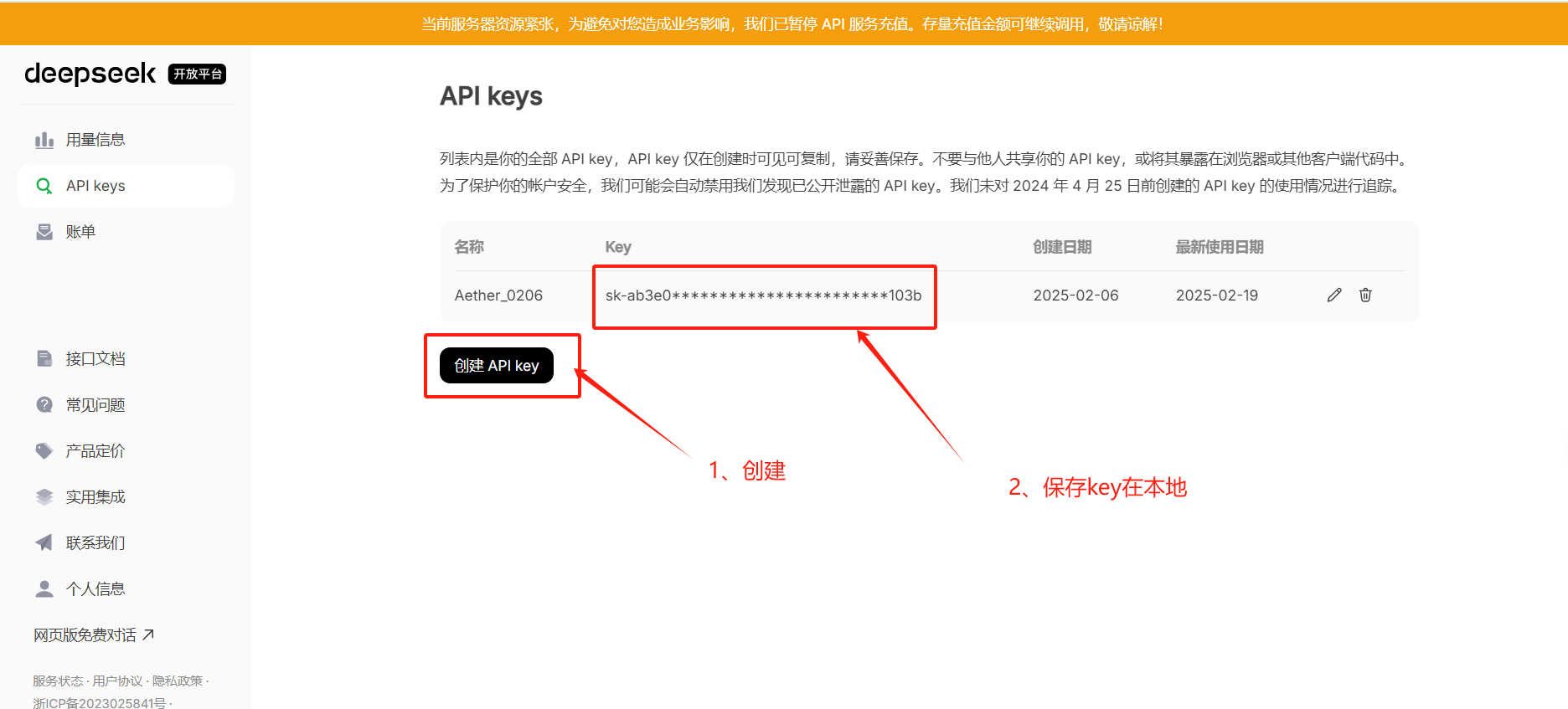Click the masked key sk-ab3e0 text
The image size is (1568, 709).
[763, 295]
